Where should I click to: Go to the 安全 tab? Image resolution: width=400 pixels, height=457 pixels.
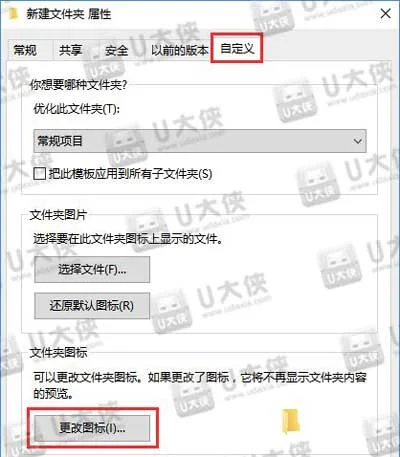click(x=116, y=50)
